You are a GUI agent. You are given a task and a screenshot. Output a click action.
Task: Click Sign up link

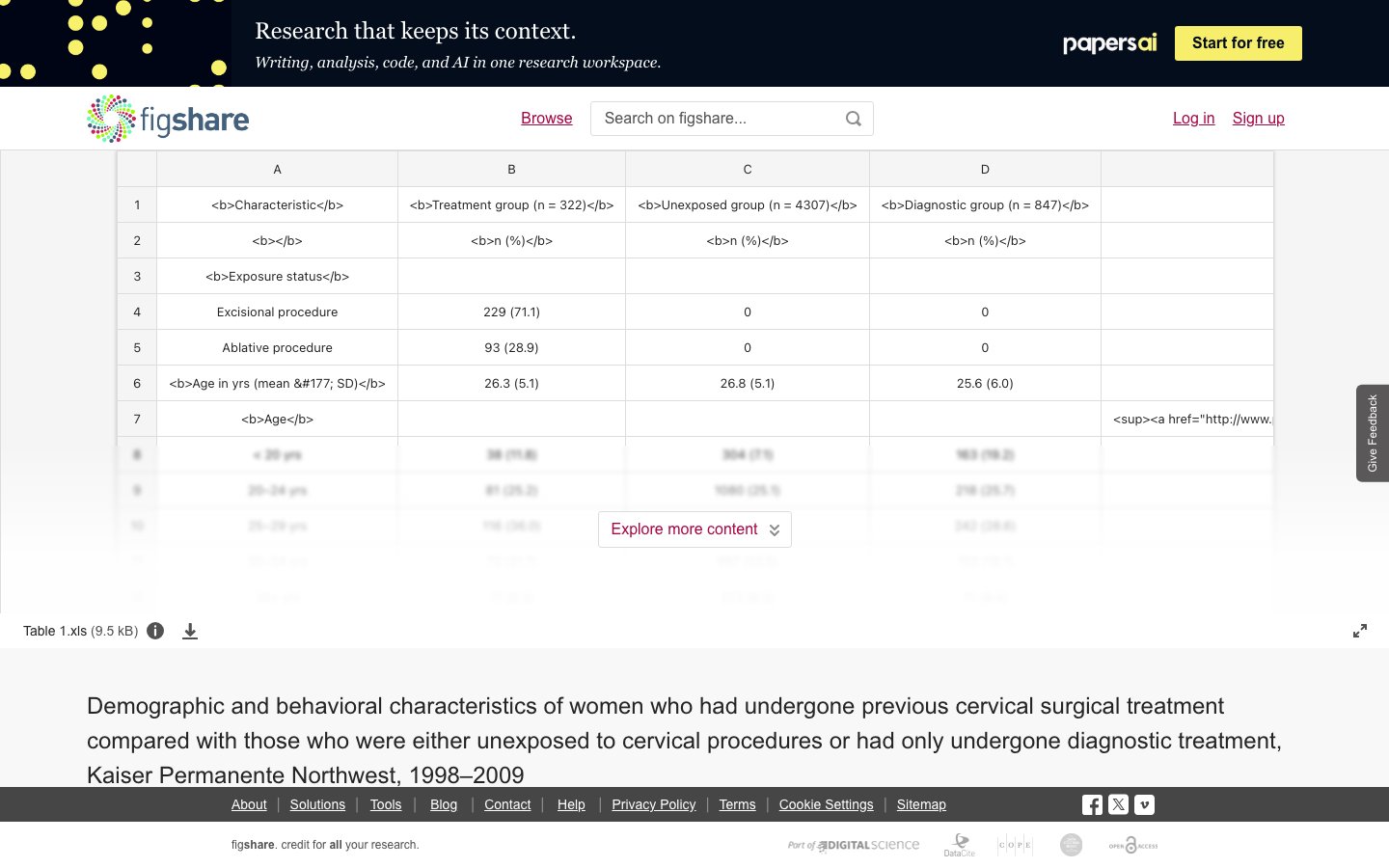pos(1259,119)
